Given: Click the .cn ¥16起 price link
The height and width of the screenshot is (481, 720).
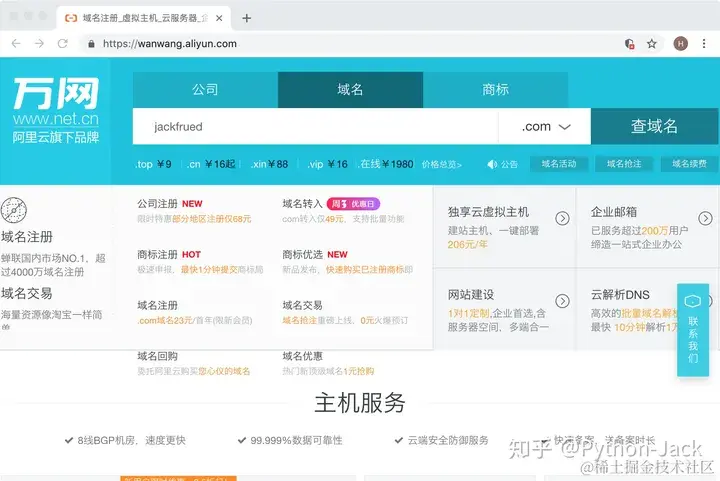Looking at the screenshot, I should pos(211,164).
